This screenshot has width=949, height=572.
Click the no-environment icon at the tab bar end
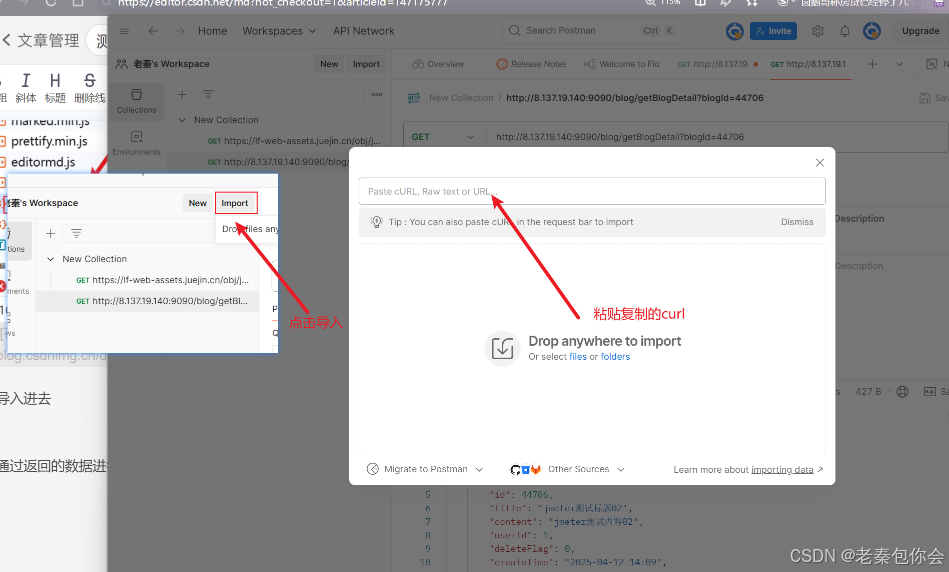point(931,64)
